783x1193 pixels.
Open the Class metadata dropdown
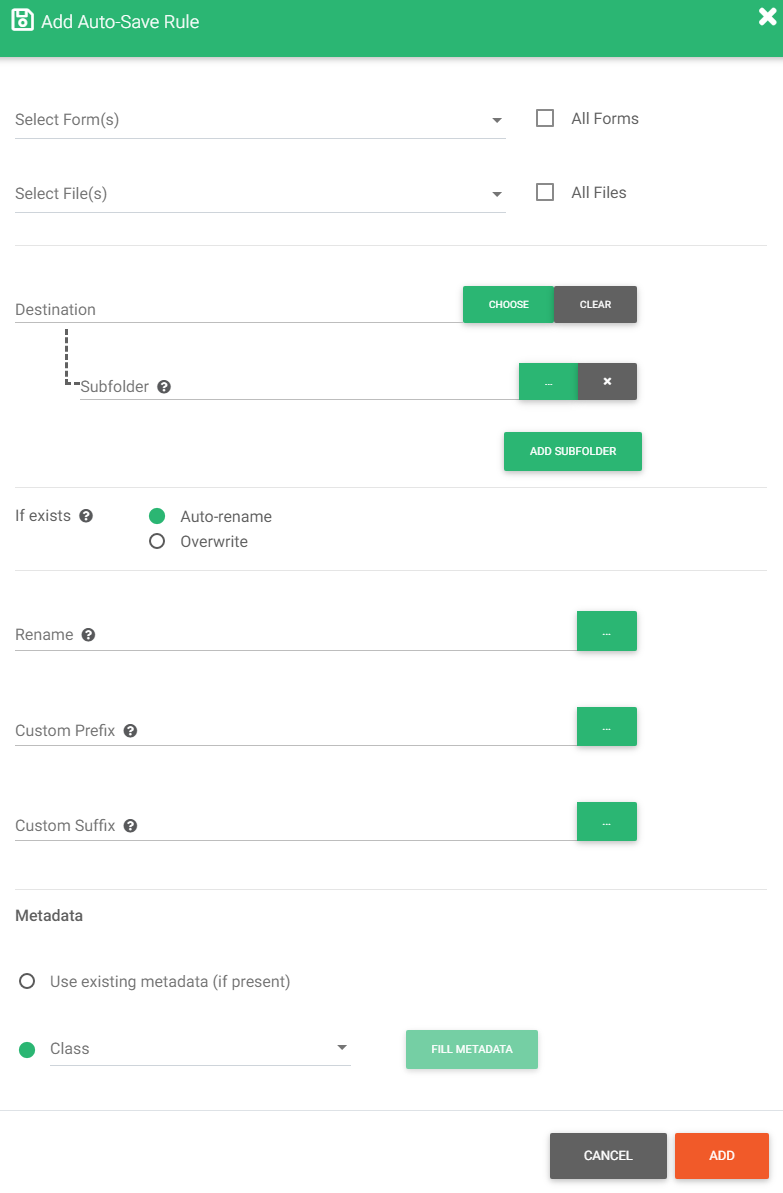click(341, 1046)
